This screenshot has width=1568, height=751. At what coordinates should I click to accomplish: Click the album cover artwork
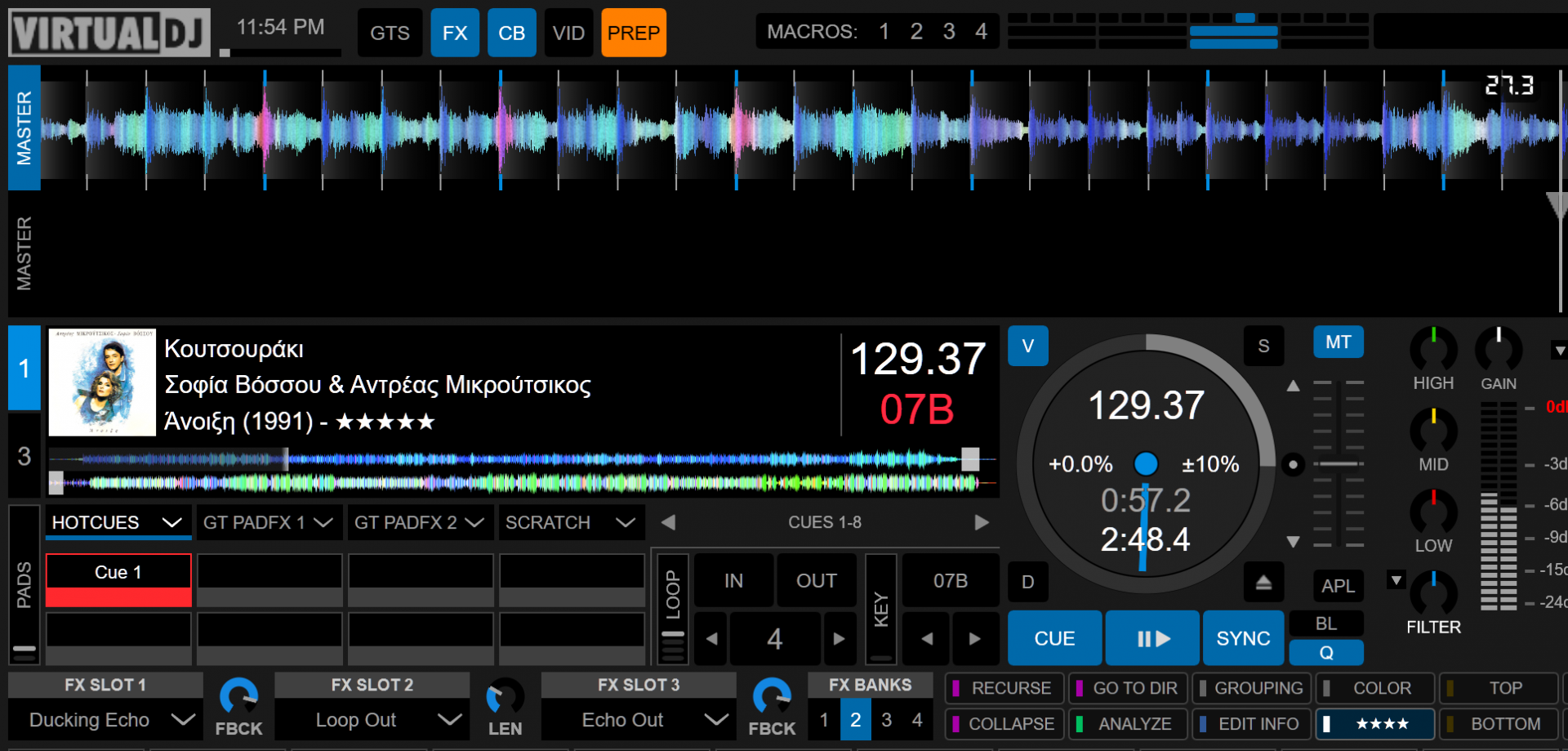click(102, 382)
